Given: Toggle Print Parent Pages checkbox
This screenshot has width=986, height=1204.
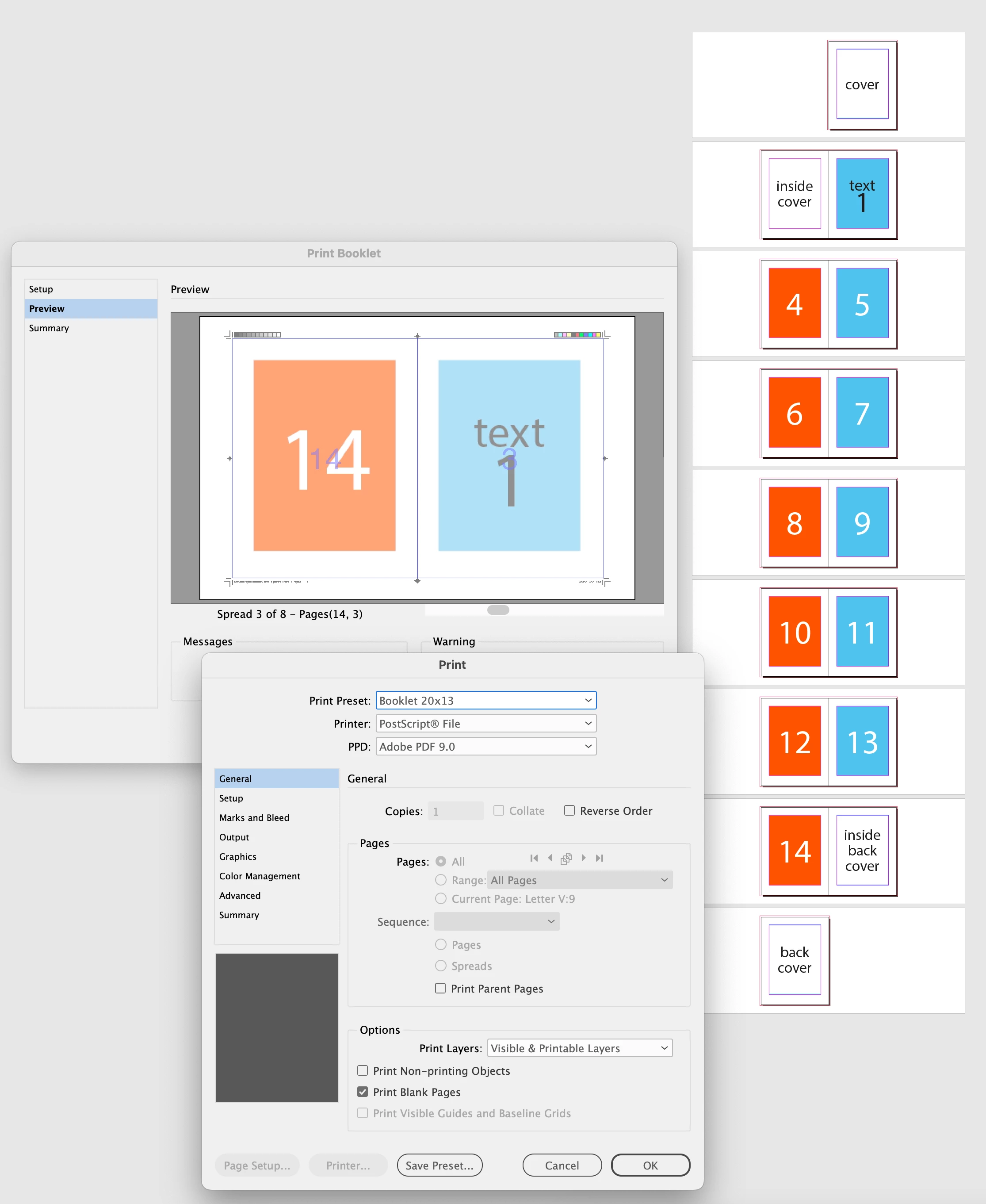Looking at the screenshot, I should coord(440,989).
